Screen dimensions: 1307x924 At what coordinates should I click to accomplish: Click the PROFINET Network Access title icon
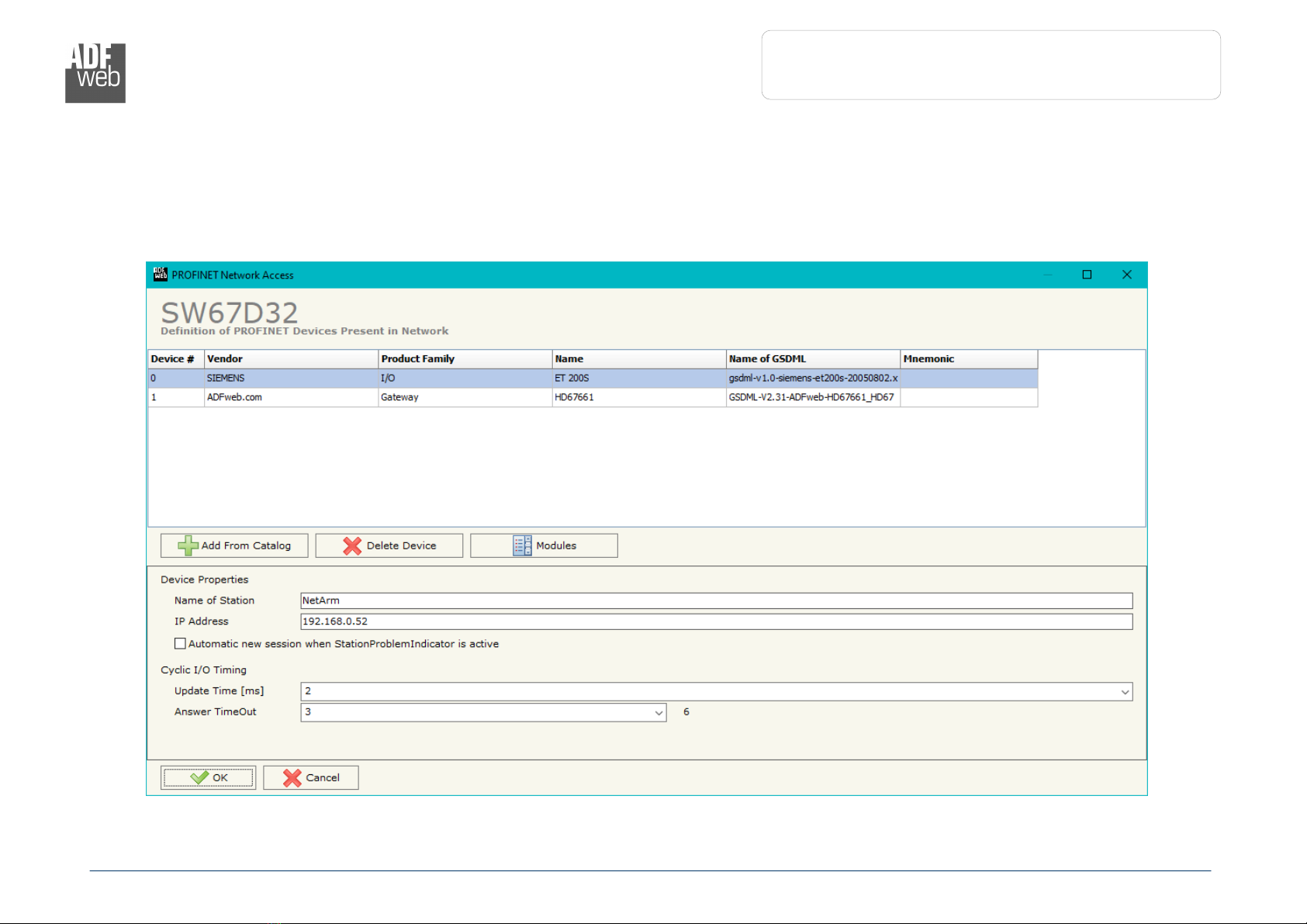[161, 274]
